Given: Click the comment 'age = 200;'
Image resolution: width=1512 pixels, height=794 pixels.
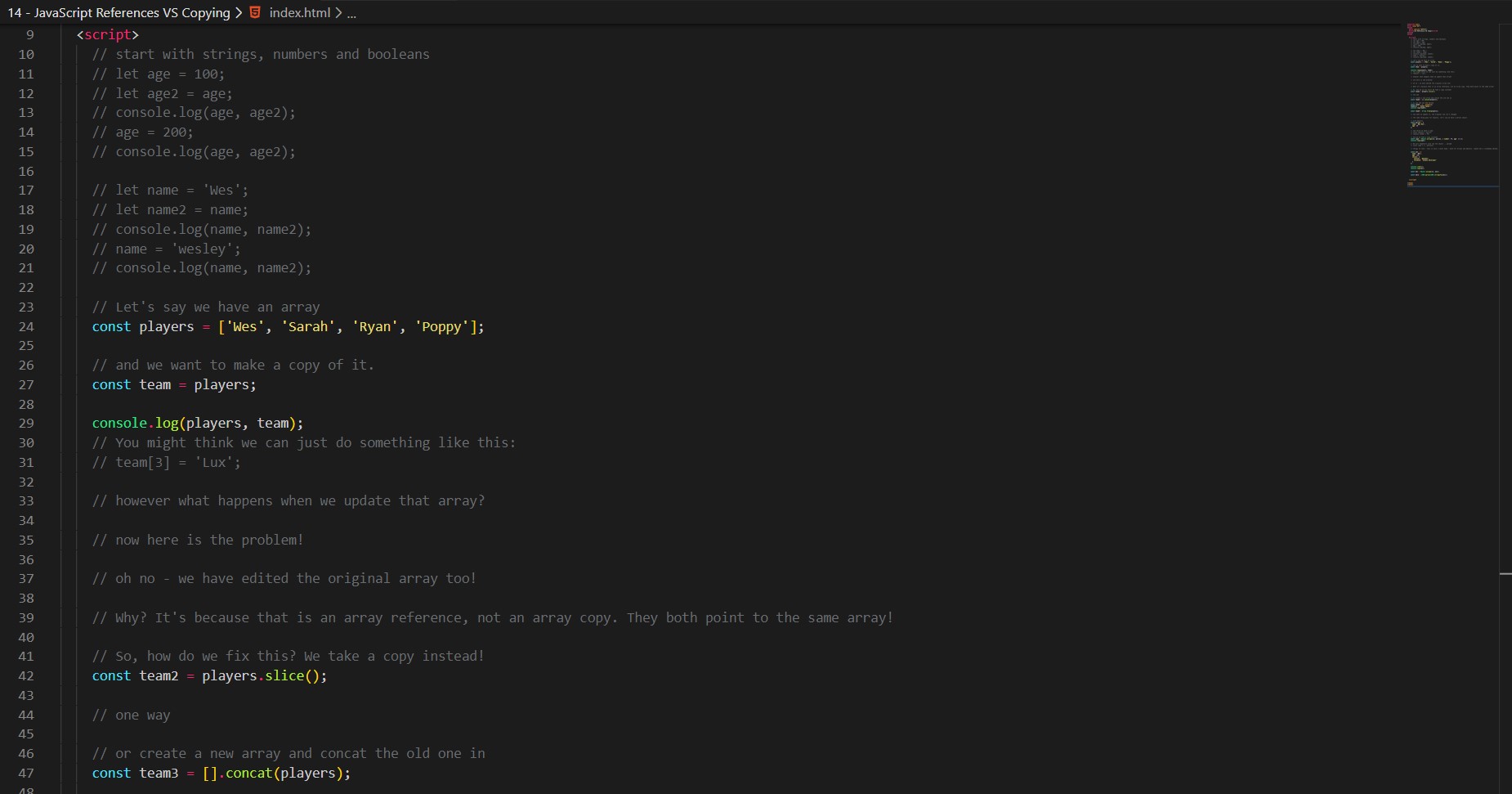Looking at the screenshot, I should point(143,132).
